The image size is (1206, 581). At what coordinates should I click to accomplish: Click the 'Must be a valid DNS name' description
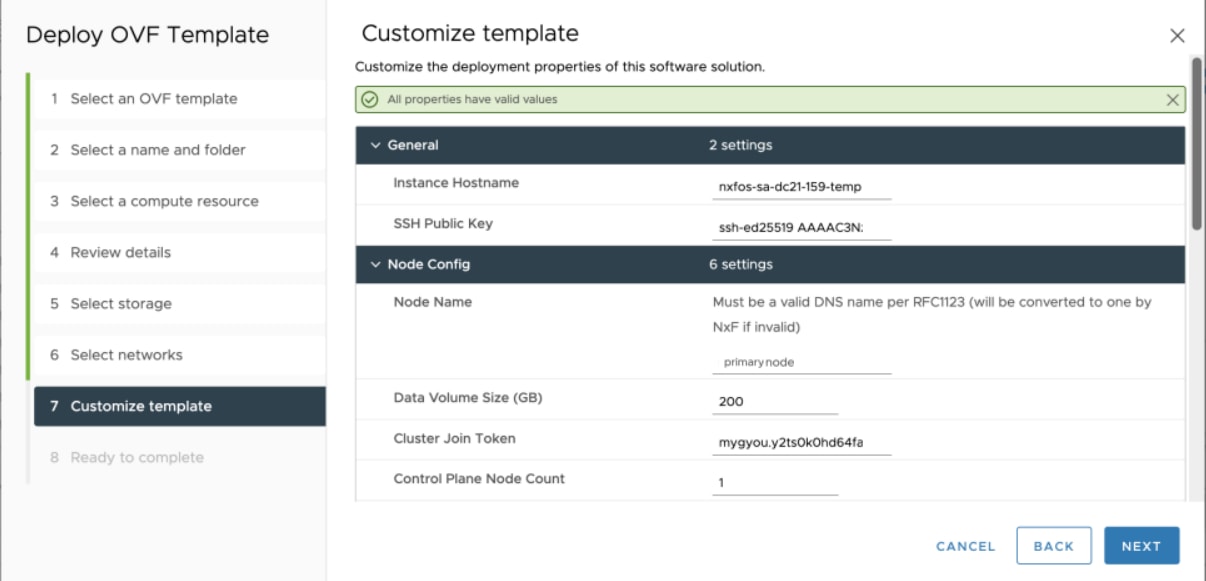[932, 314]
